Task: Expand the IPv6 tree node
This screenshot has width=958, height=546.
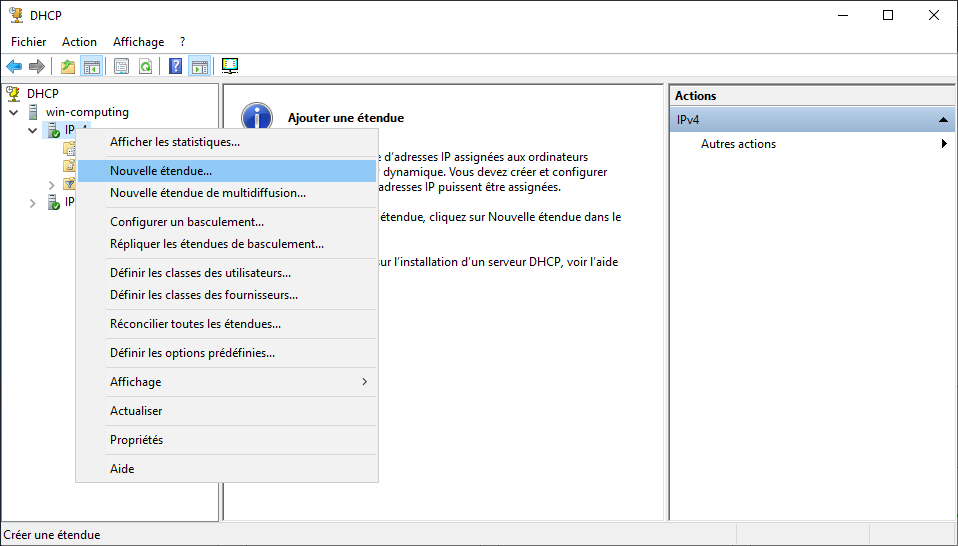Action: (33, 203)
